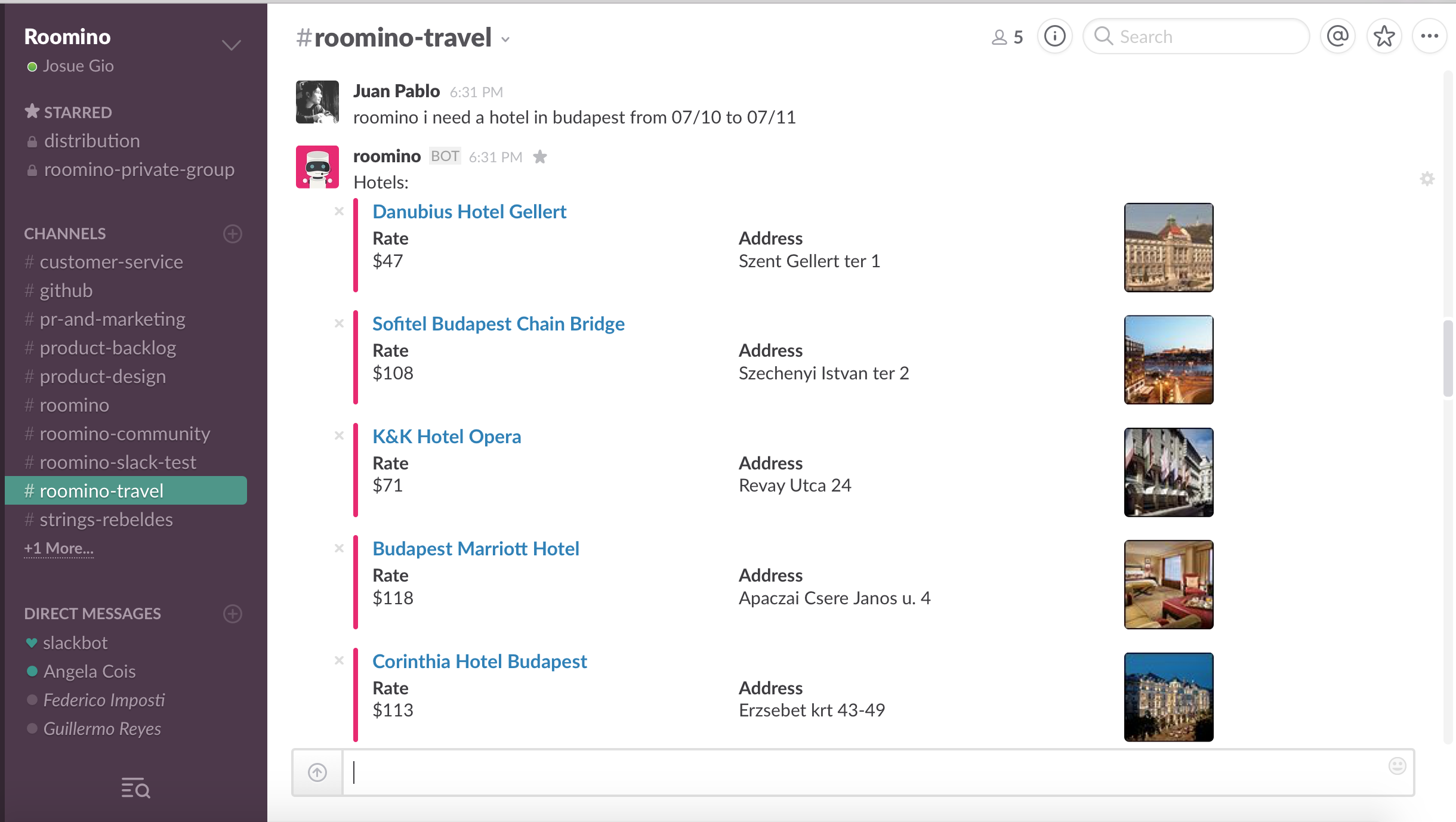Image resolution: width=1456 pixels, height=822 pixels.
Task: Open the Sofitel Budapest Chain Bridge link
Action: 498,324
